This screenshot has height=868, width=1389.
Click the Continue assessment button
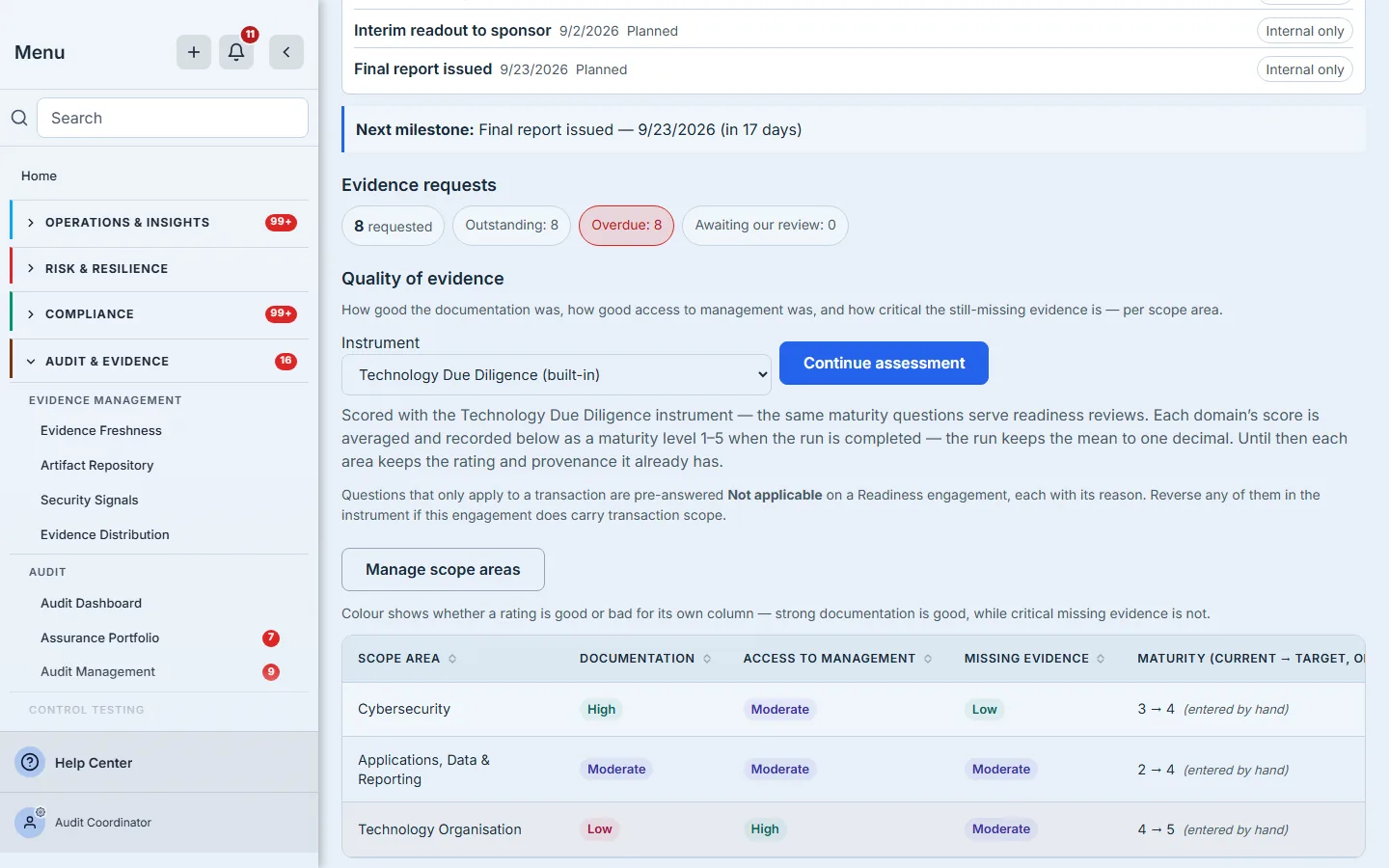click(x=884, y=363)
